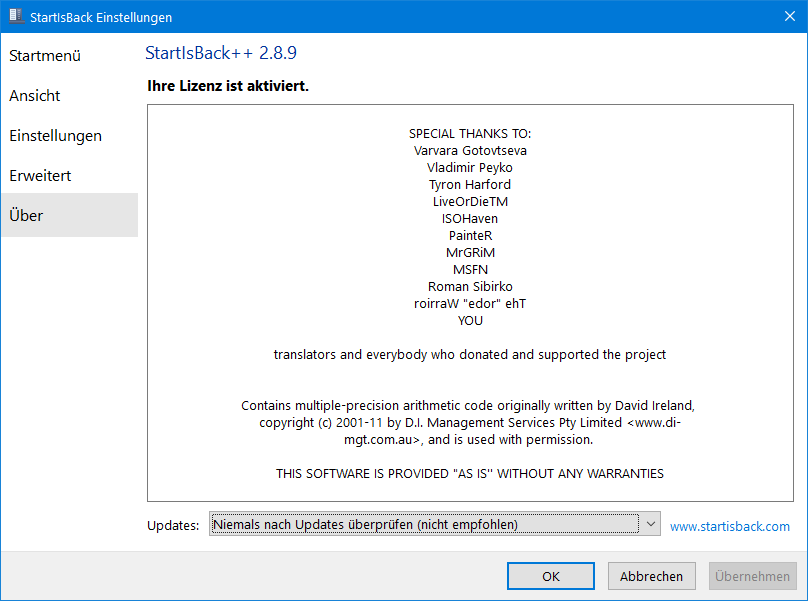Click the 'SPECIAL THANKS TO:' line
The width and height of the screenshot is (808, 601).
(470, 134)
